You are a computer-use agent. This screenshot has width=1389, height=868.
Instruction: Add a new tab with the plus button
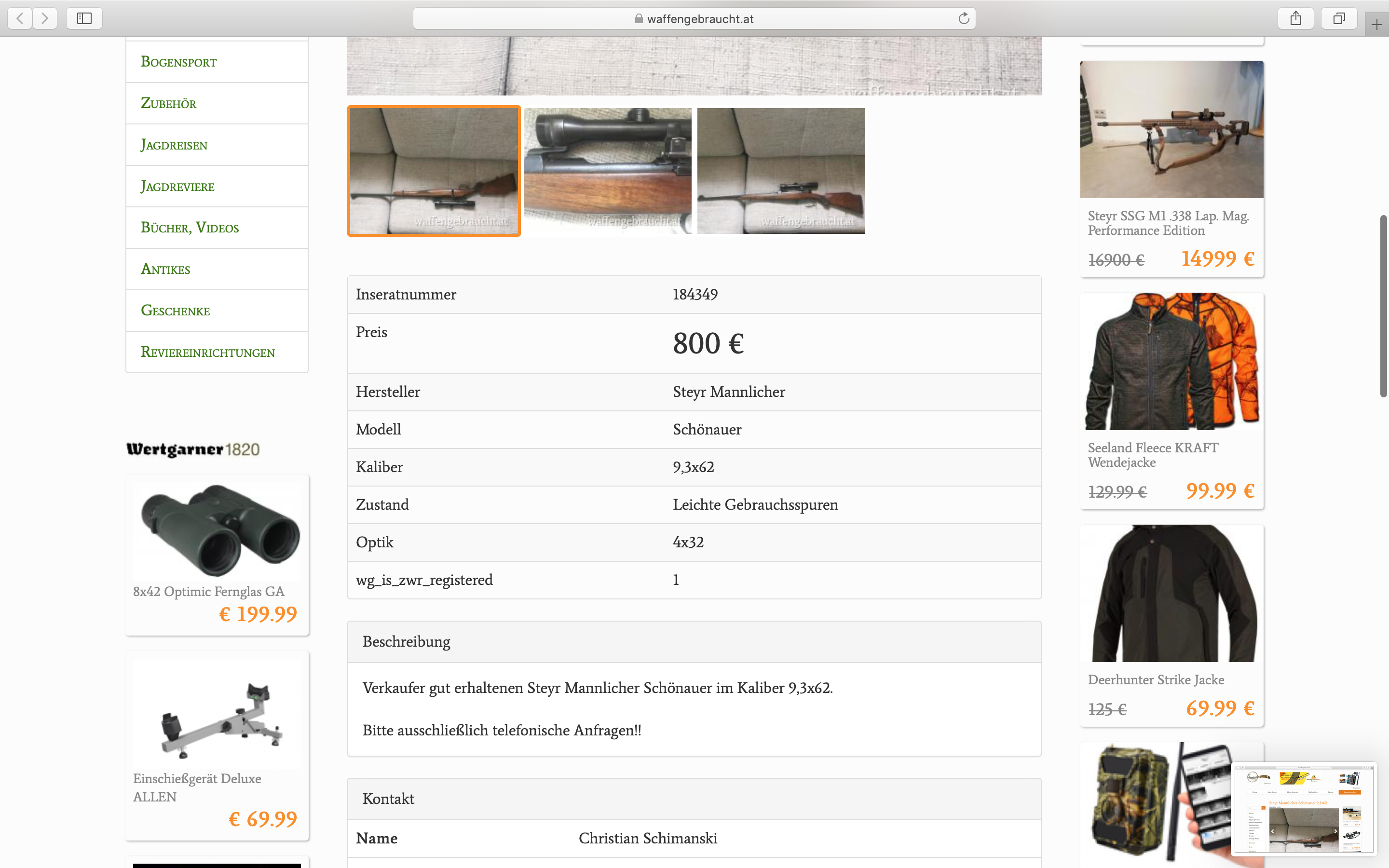click(x=1376, y=25)
